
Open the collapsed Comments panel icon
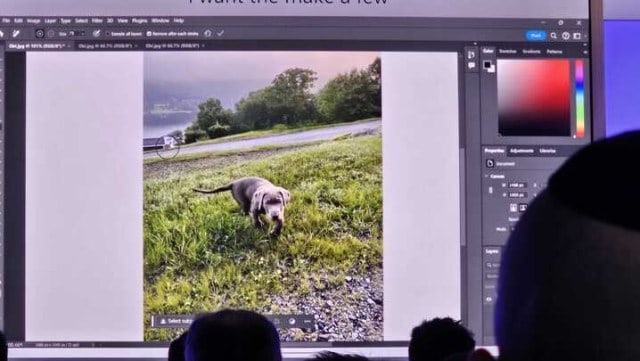click(x=471, y=65)
